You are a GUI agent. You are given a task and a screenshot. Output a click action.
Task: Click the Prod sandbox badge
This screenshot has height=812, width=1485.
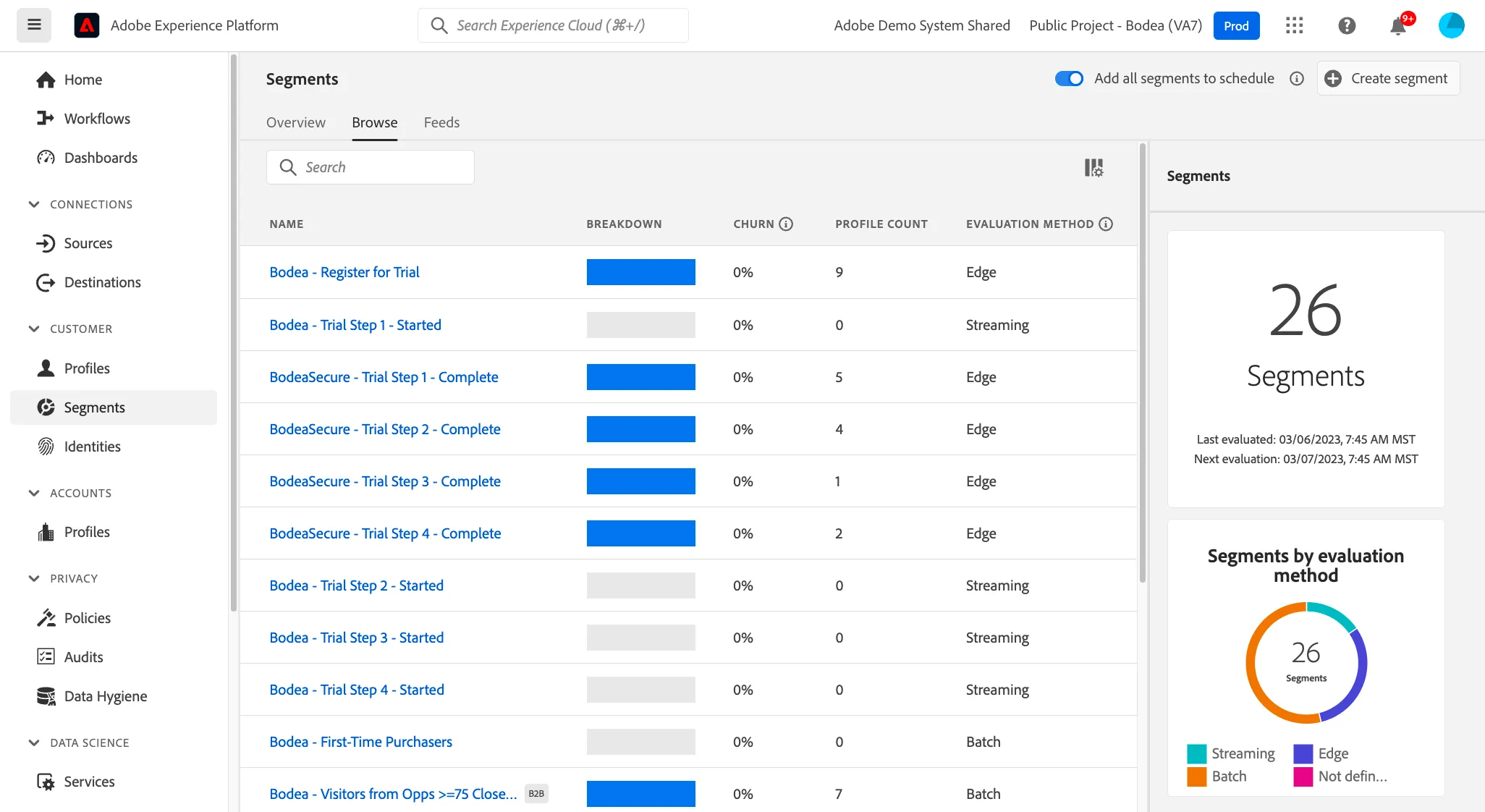click(x=1236, y=26)
